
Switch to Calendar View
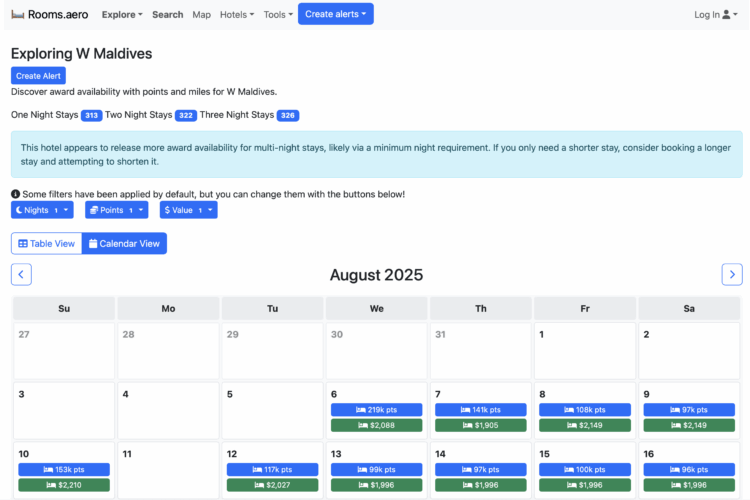coord(124,243)
